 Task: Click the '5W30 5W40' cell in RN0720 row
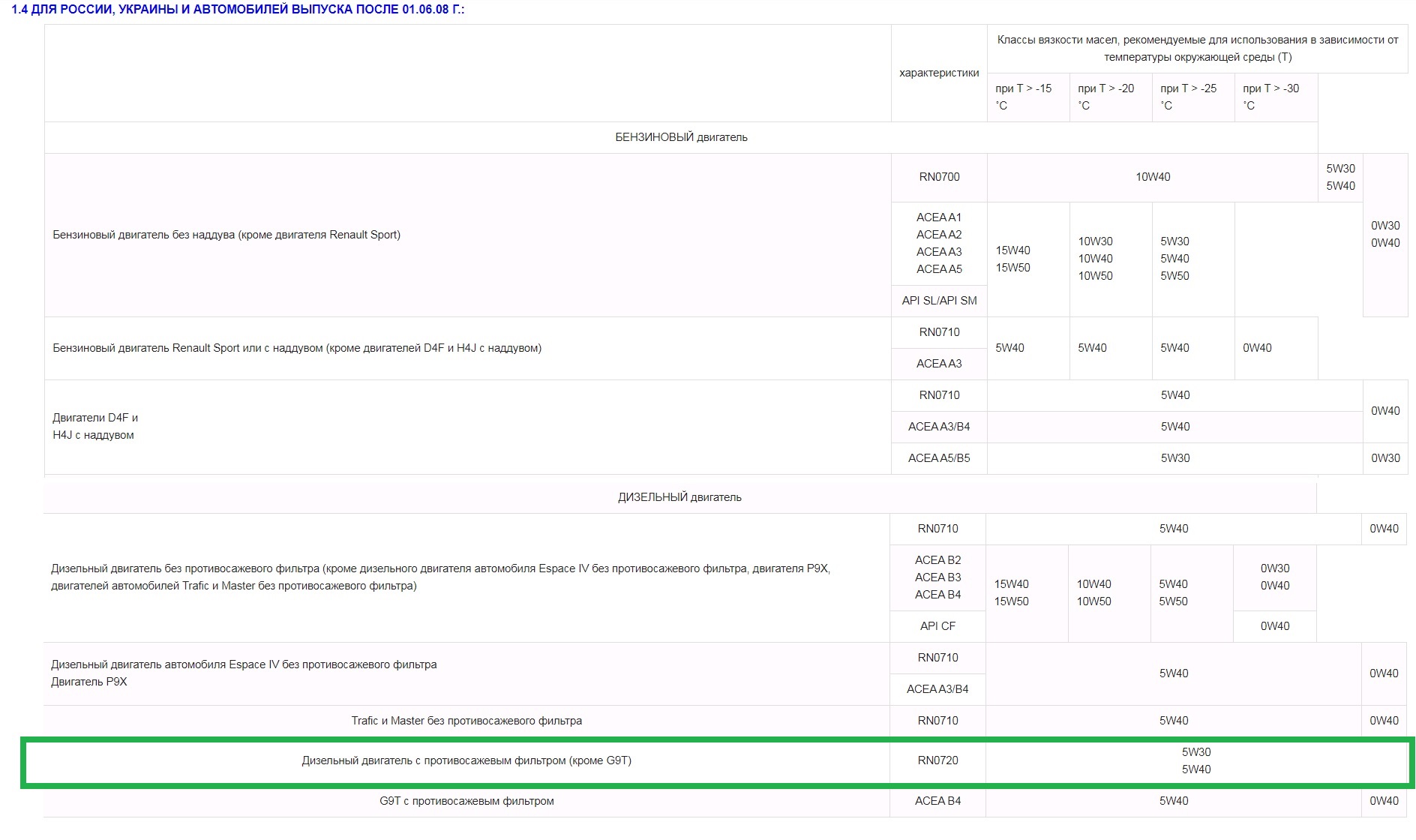tap(1196, 760)
